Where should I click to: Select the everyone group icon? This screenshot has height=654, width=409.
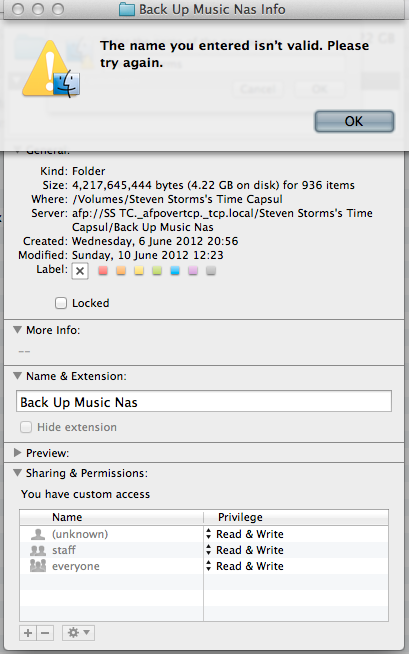coord(38,566)
